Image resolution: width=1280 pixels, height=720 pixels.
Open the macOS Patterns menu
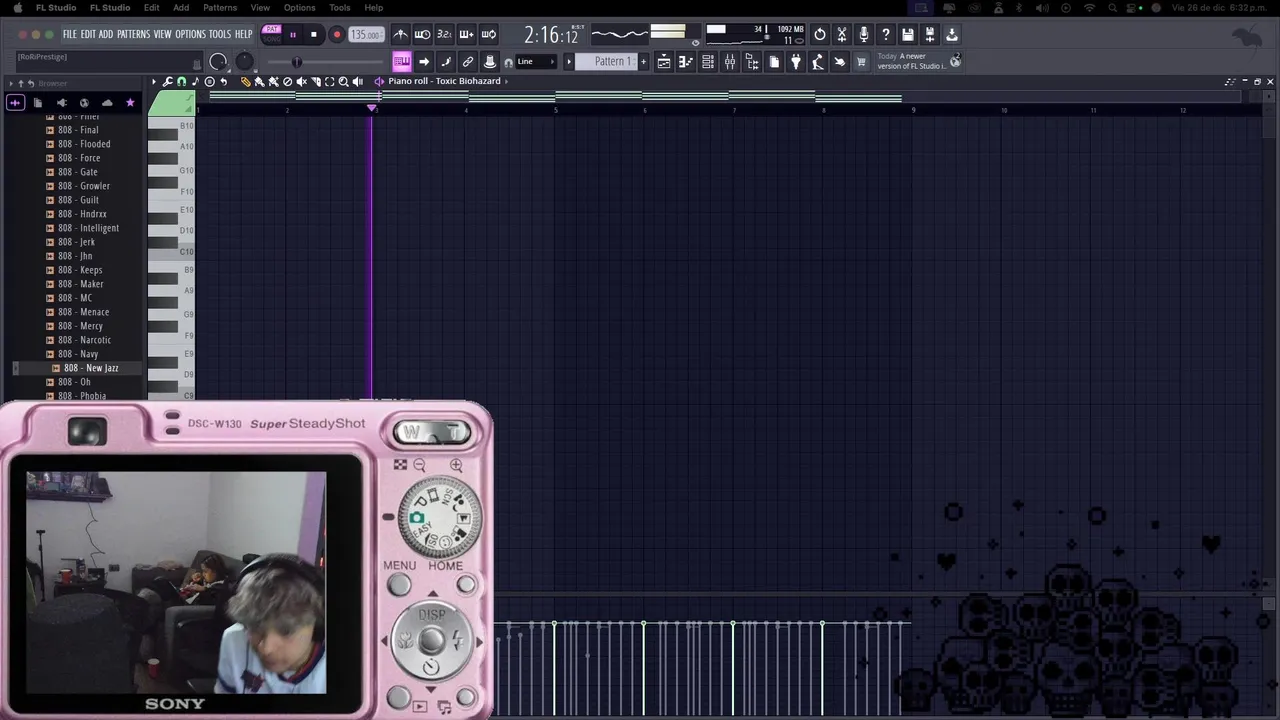[x=220, y=8]
